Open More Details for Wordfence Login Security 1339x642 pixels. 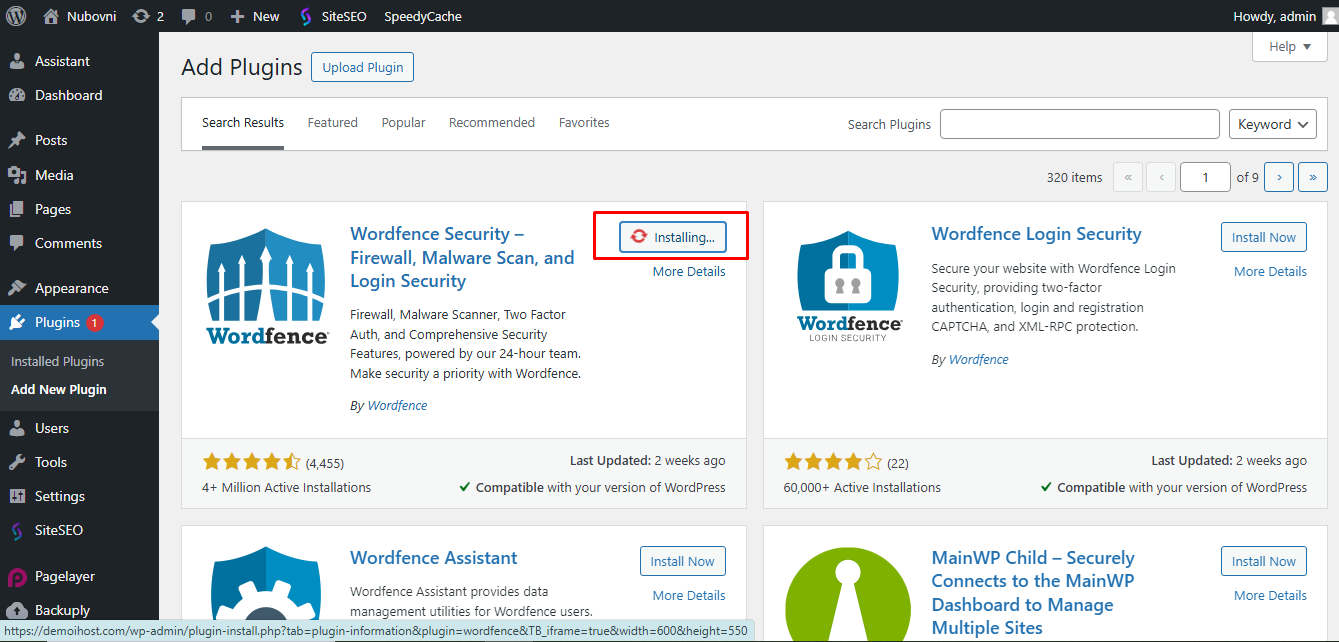(x=1270, y=271)
